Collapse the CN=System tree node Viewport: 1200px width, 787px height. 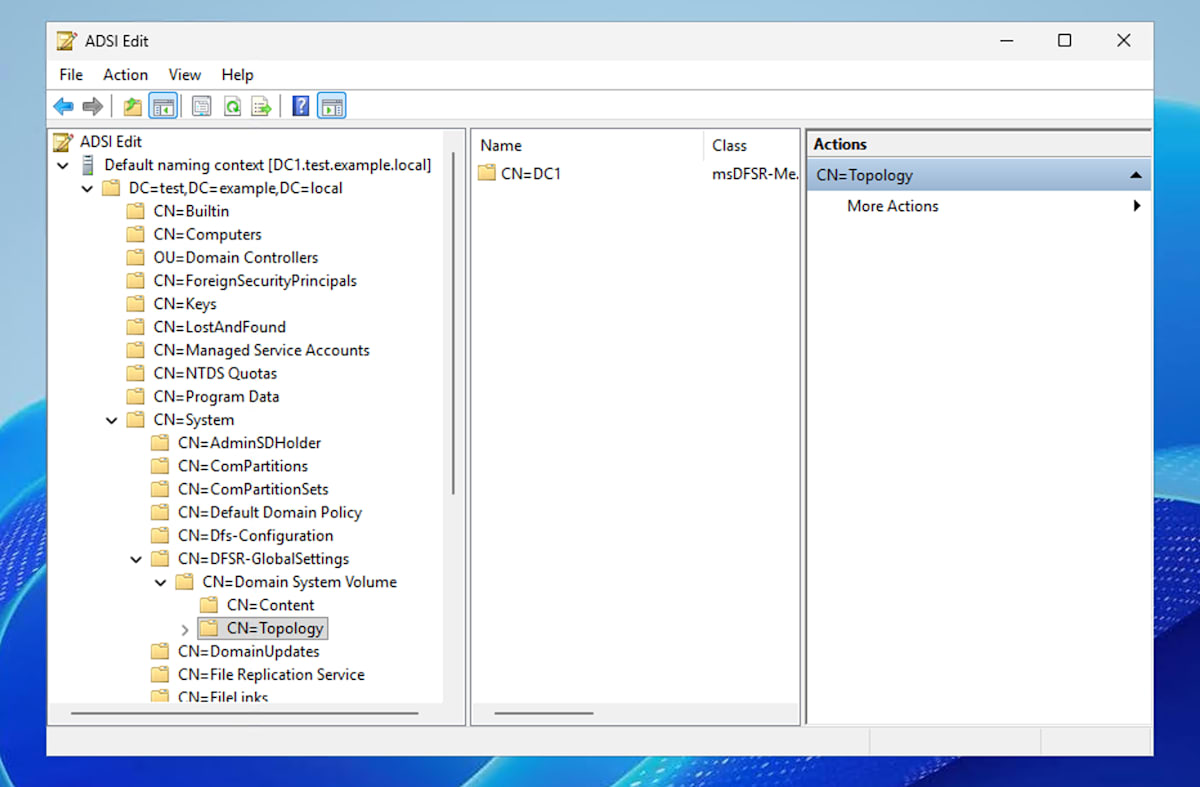coord(112,421)
